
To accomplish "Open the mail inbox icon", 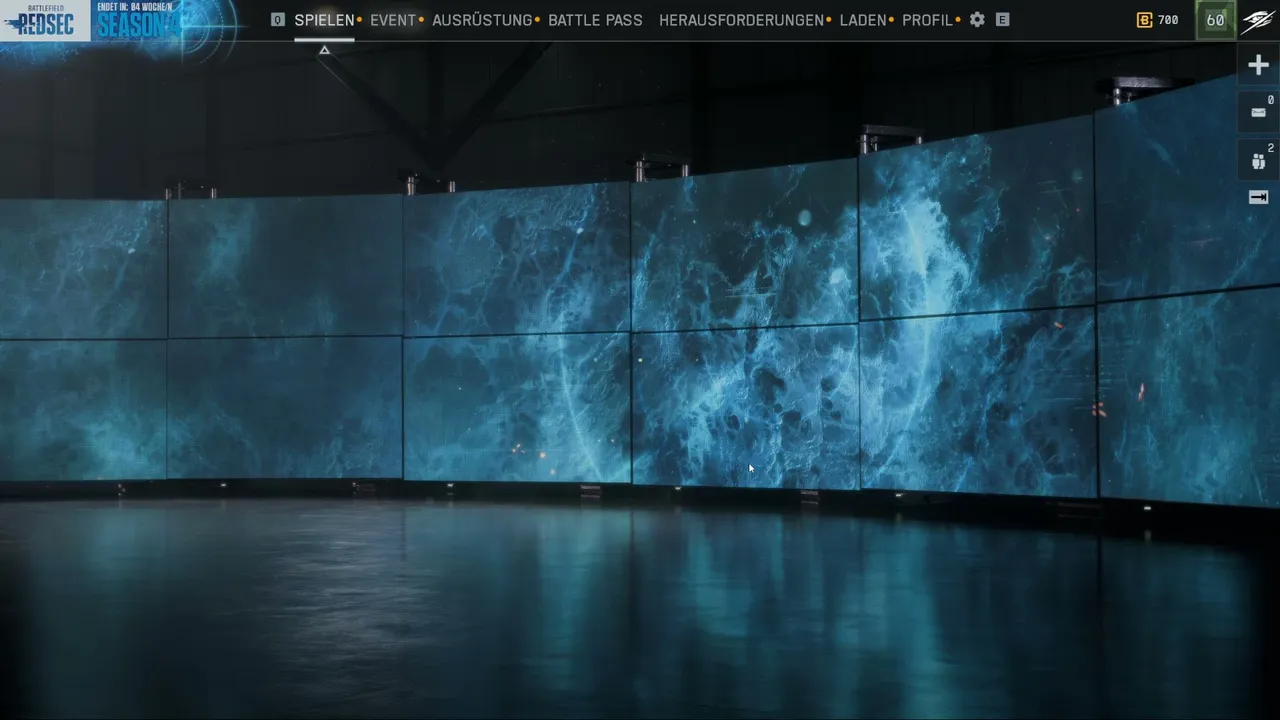I will 1258,112.
